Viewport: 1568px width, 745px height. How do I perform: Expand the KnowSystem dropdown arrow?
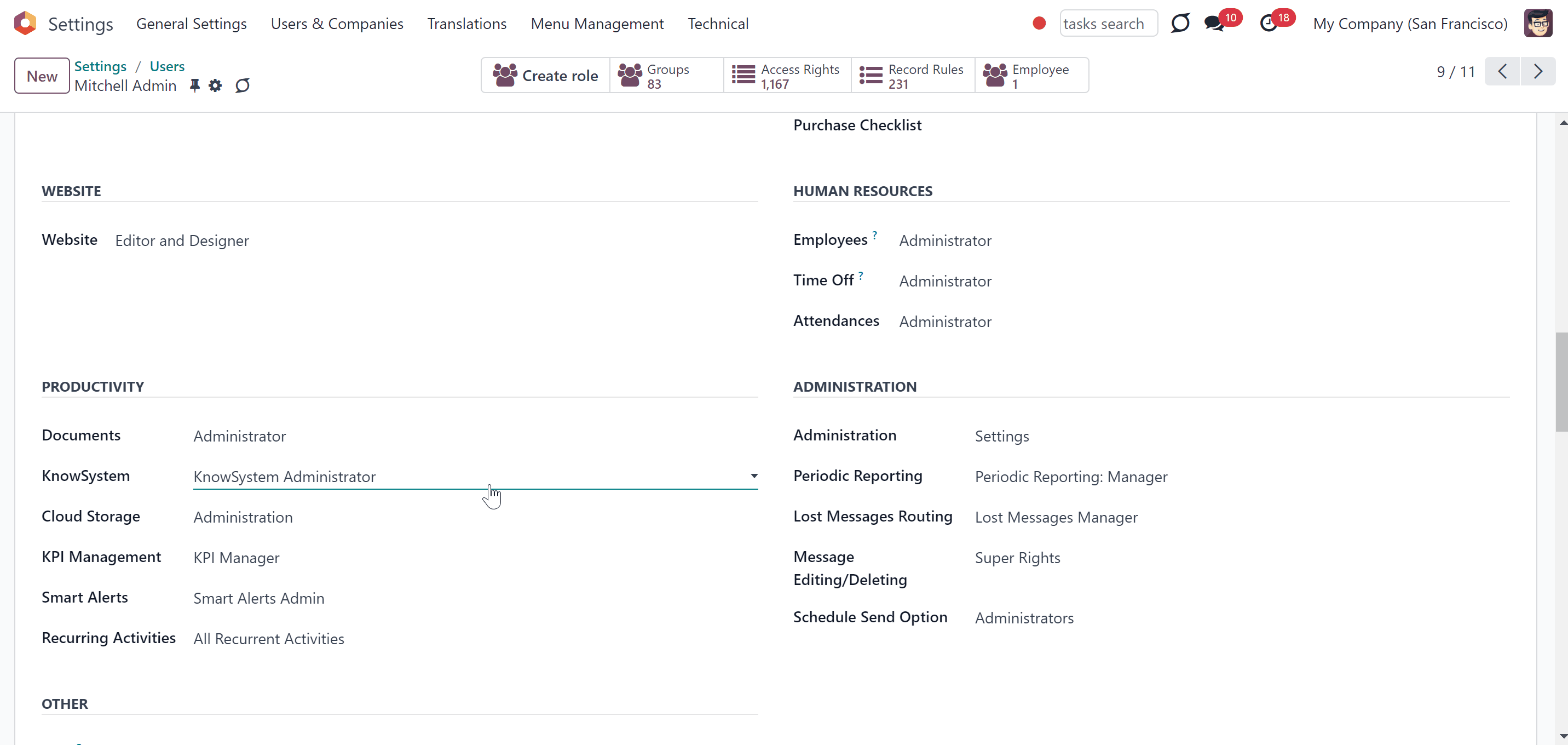click(x=753, y=475)
